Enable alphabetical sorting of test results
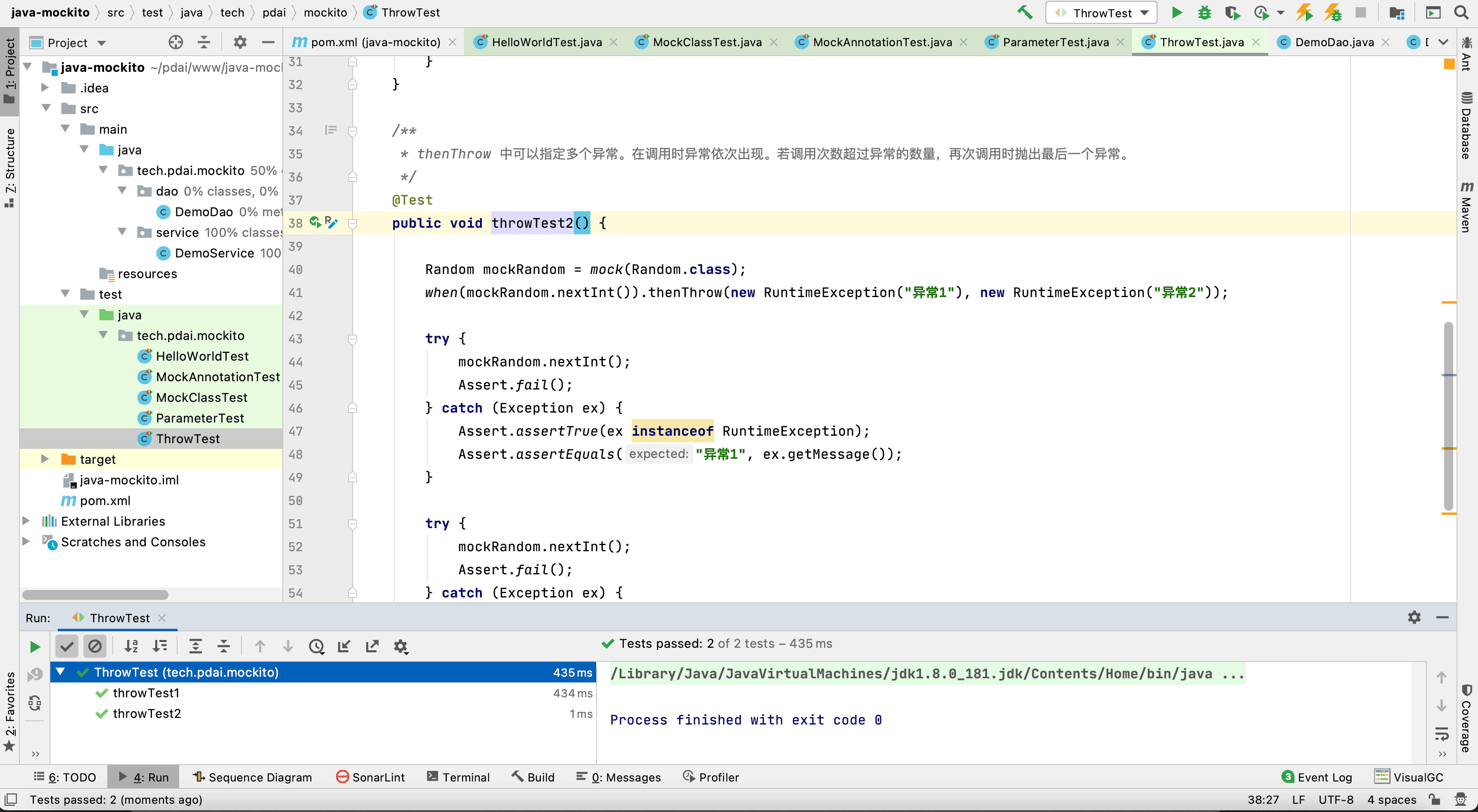 click(131, 646)
